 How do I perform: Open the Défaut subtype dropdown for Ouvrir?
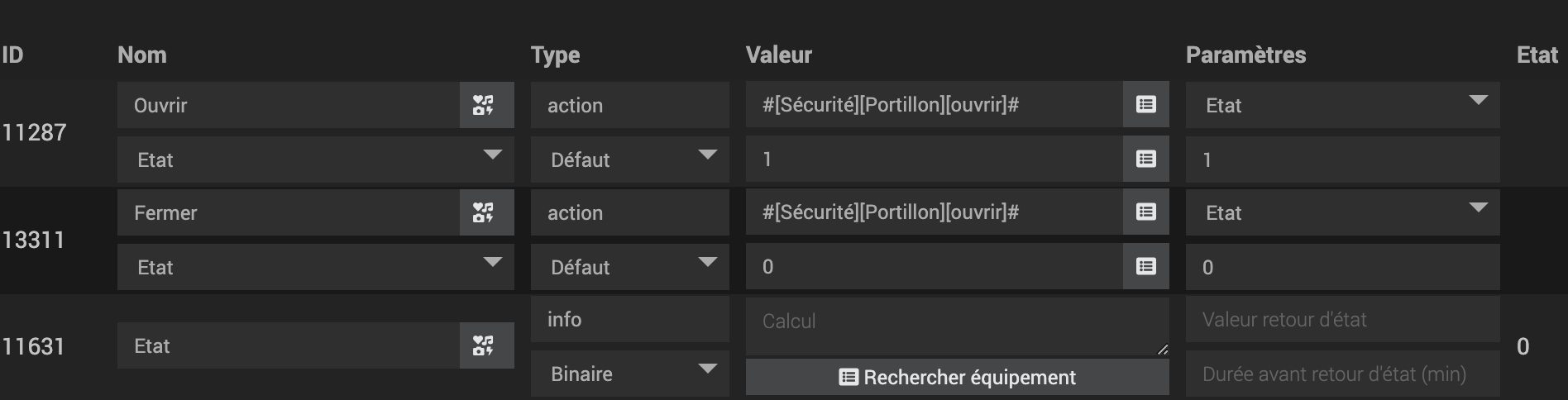click(x=629, y=160)
